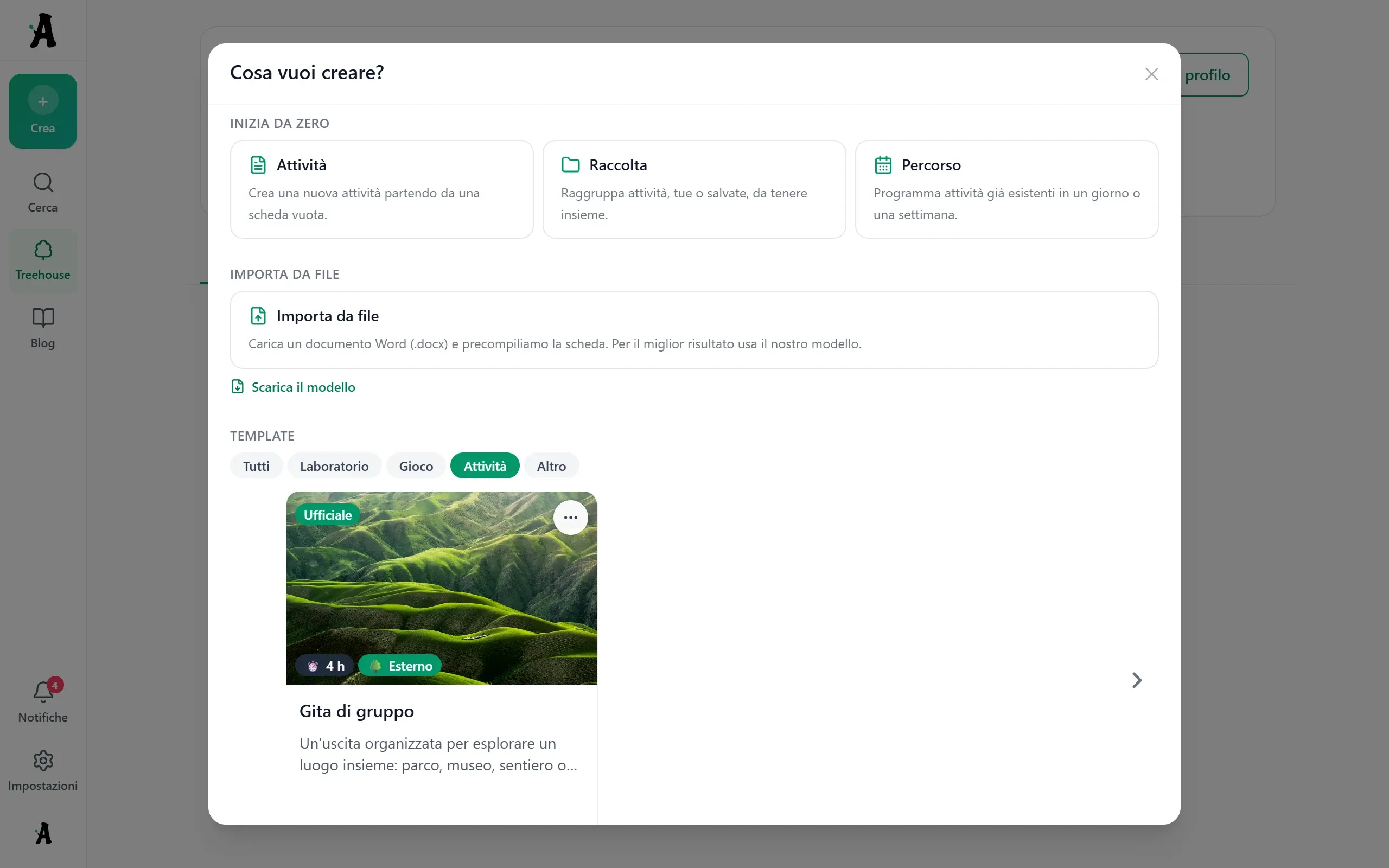This screenshot has width=1389, height=868.
Task: Click the Crea plus icon in sidebar
Action: point(43,101)
